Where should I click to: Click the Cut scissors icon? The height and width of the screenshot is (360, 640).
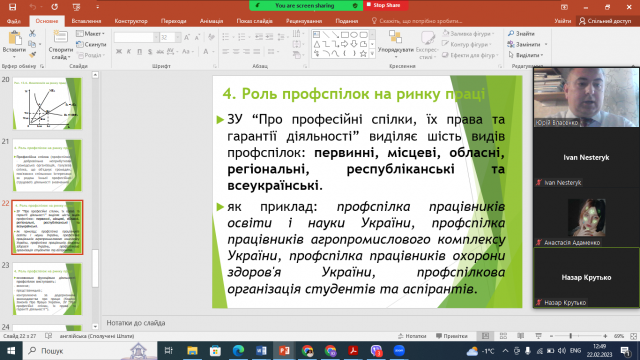[32, 33]
